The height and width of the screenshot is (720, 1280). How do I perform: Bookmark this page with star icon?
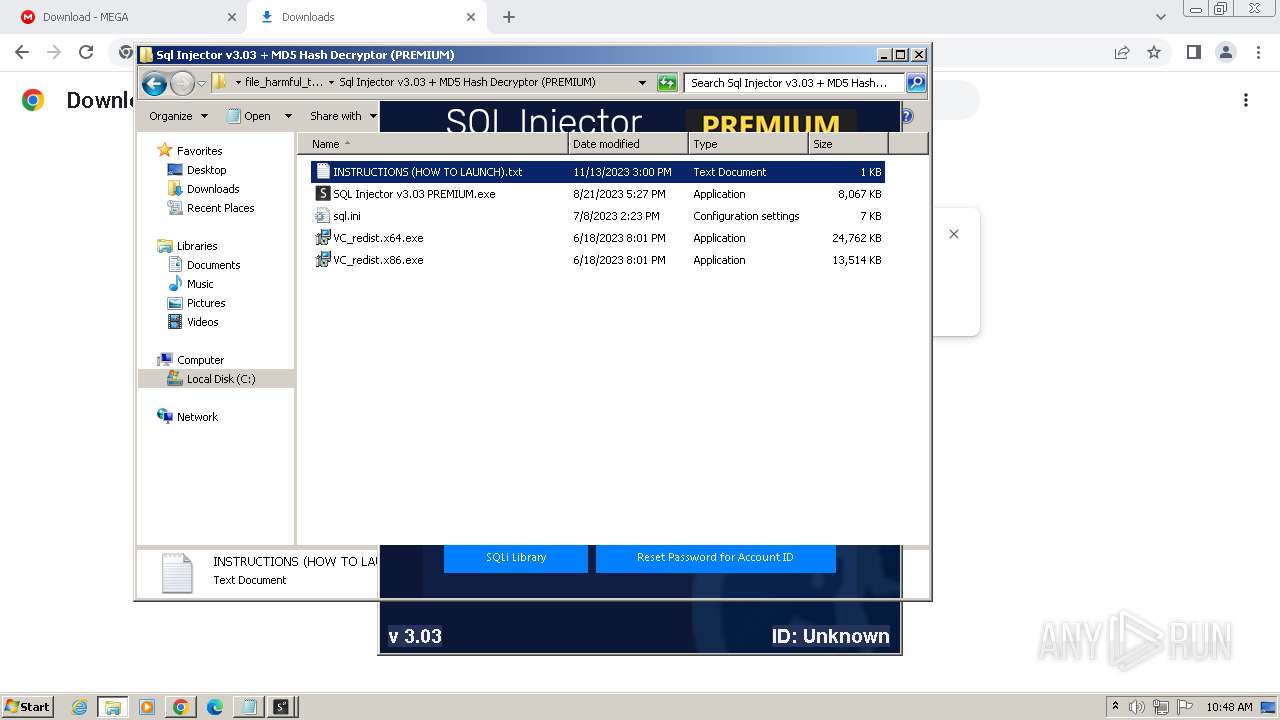tap(1154, 52)
